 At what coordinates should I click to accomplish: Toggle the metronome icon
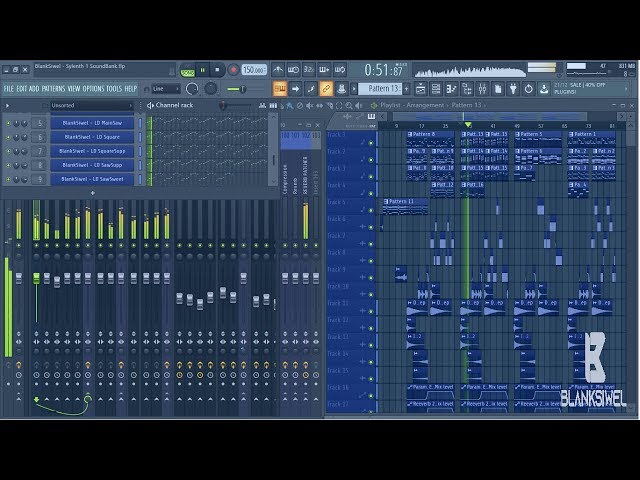278,70
